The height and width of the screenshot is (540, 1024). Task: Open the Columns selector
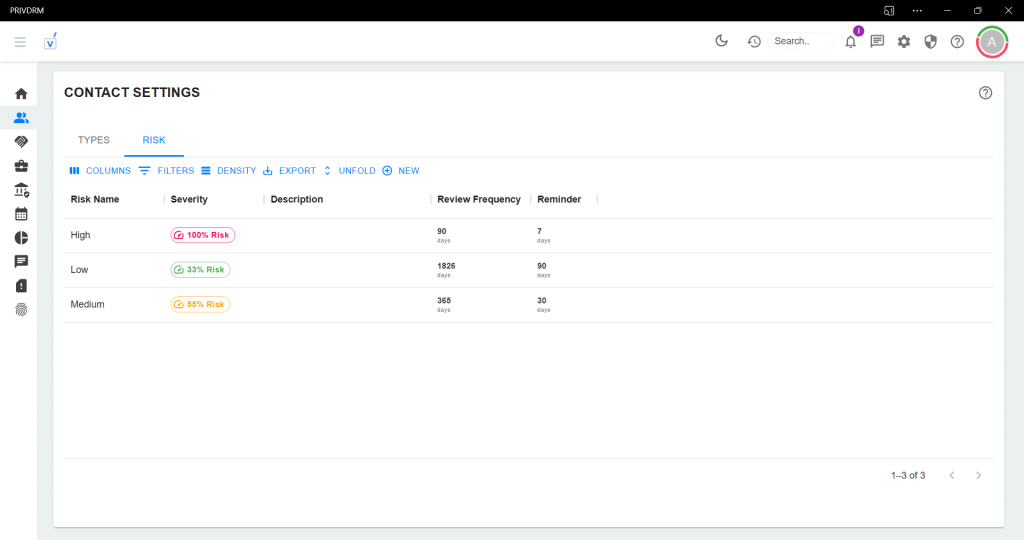coord(100,171)
